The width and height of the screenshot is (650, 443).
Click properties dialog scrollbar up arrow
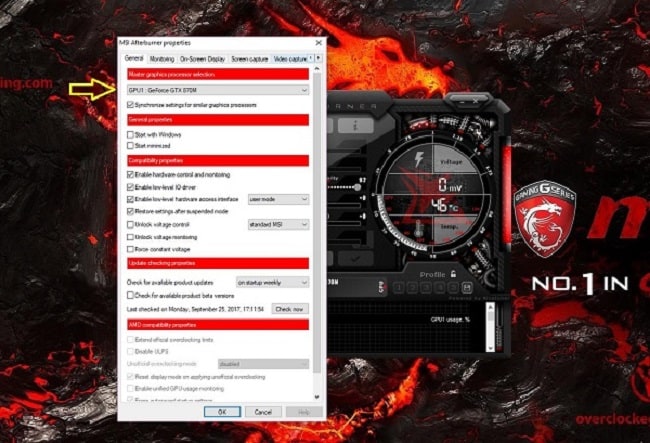(x=317, y=68)
